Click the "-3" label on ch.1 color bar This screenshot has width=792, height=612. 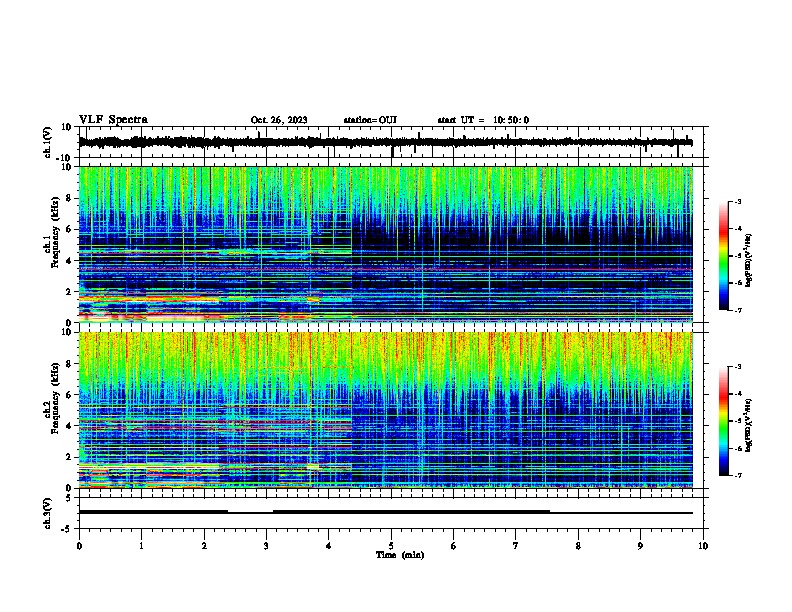(x=738, y=202)
